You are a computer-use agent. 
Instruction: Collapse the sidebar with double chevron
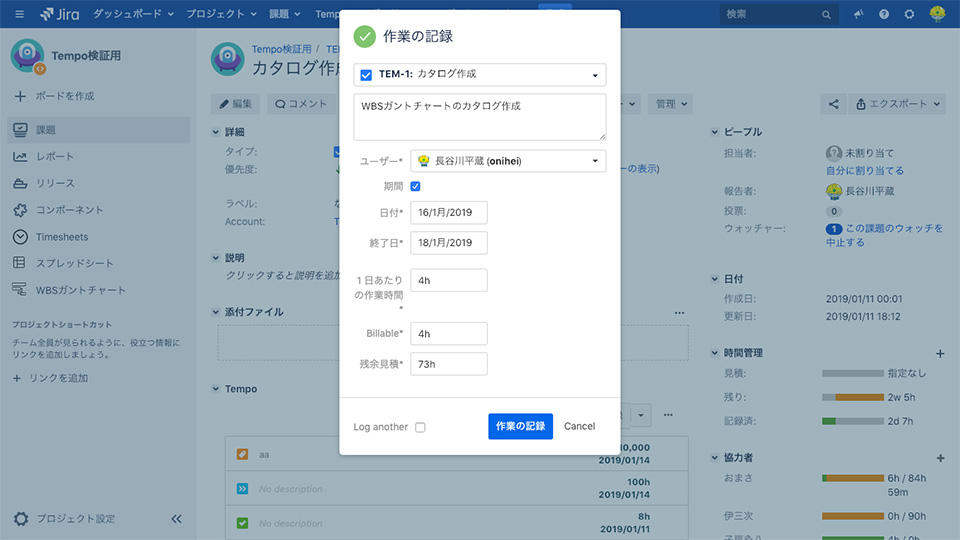(x=176, y=519)
